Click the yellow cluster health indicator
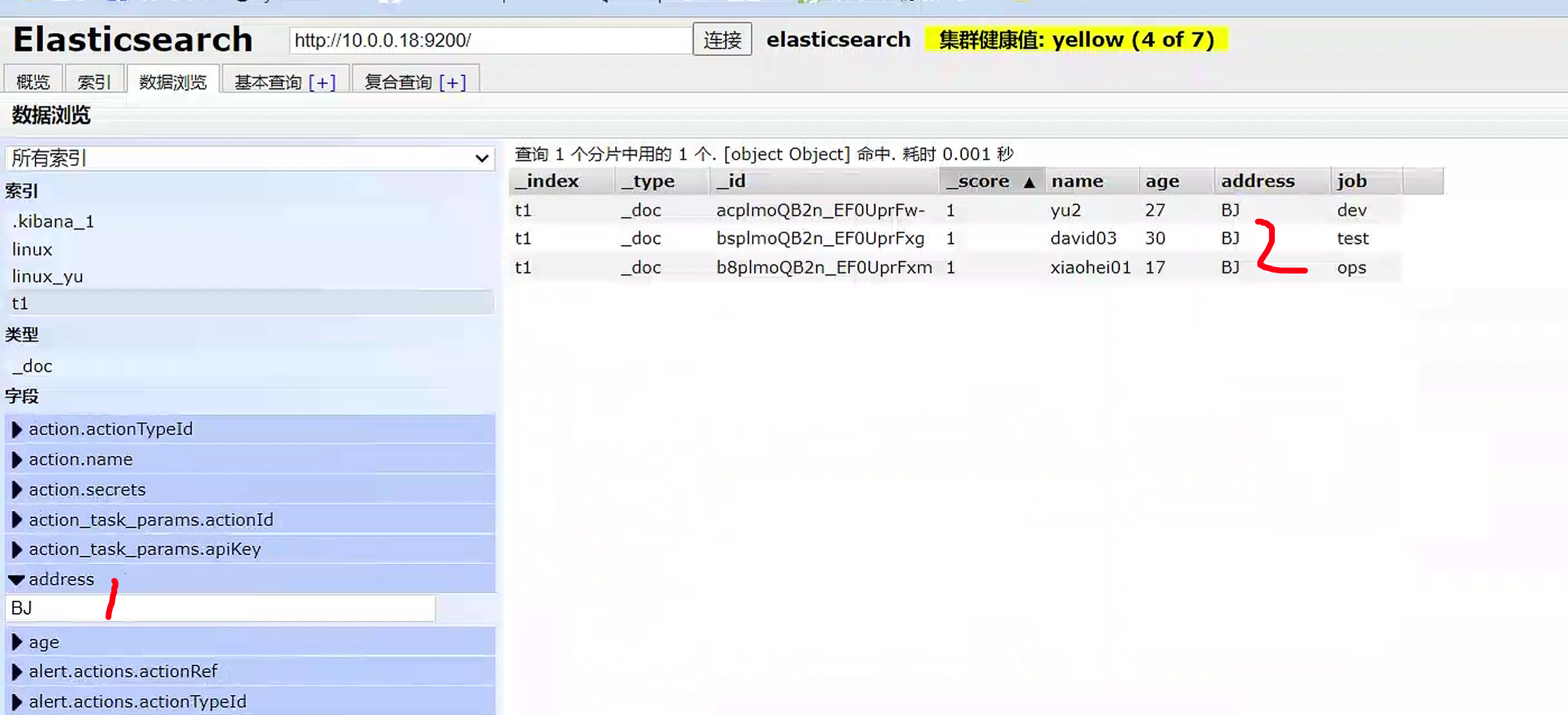The image size is (1568, 715). 1075,40
